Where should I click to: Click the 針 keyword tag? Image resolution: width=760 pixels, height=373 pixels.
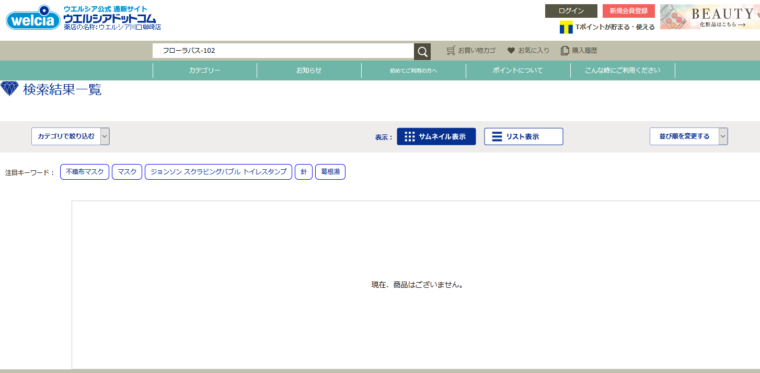303,172
